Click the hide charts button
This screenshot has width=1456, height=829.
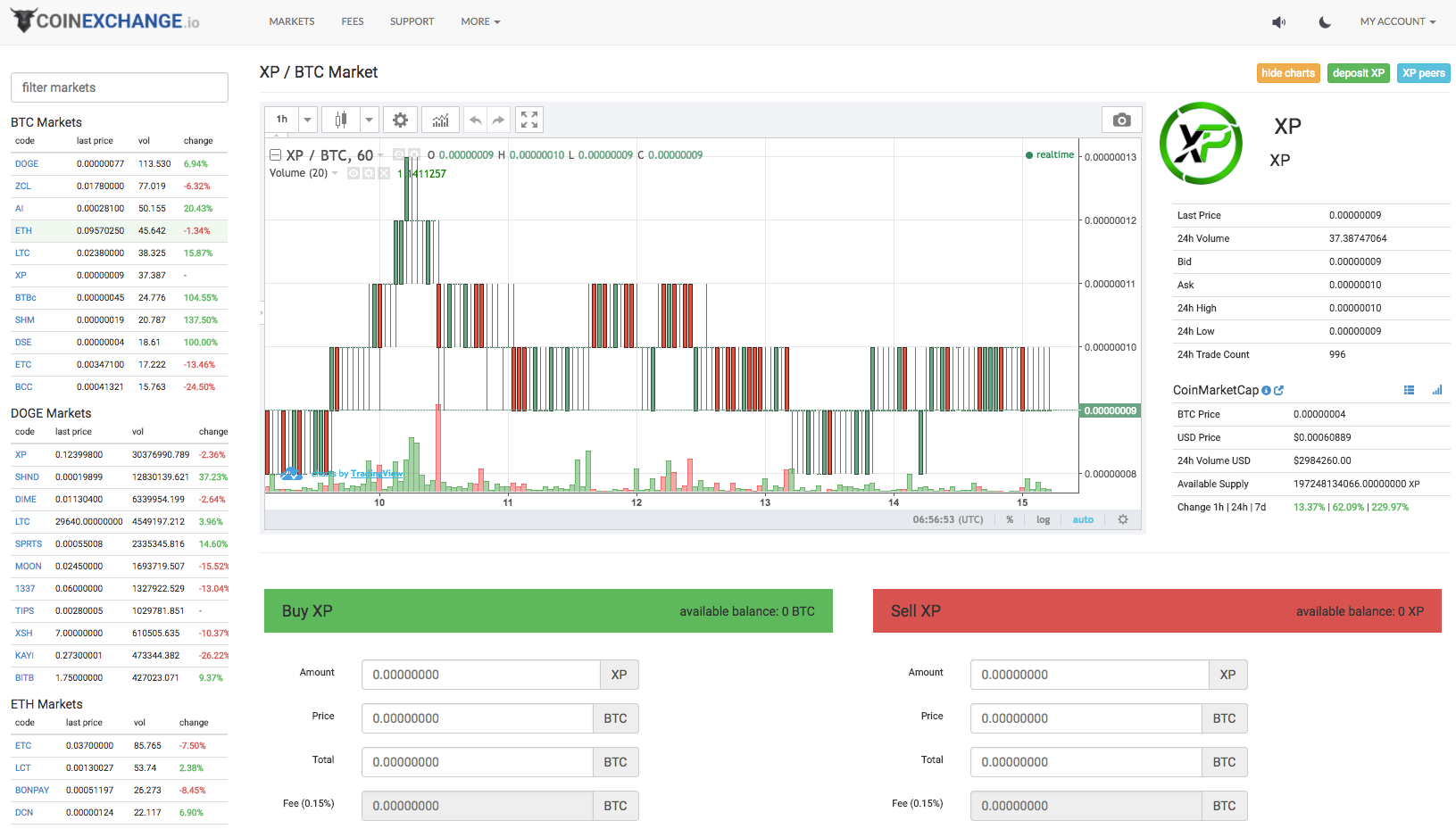(1288, 73)
